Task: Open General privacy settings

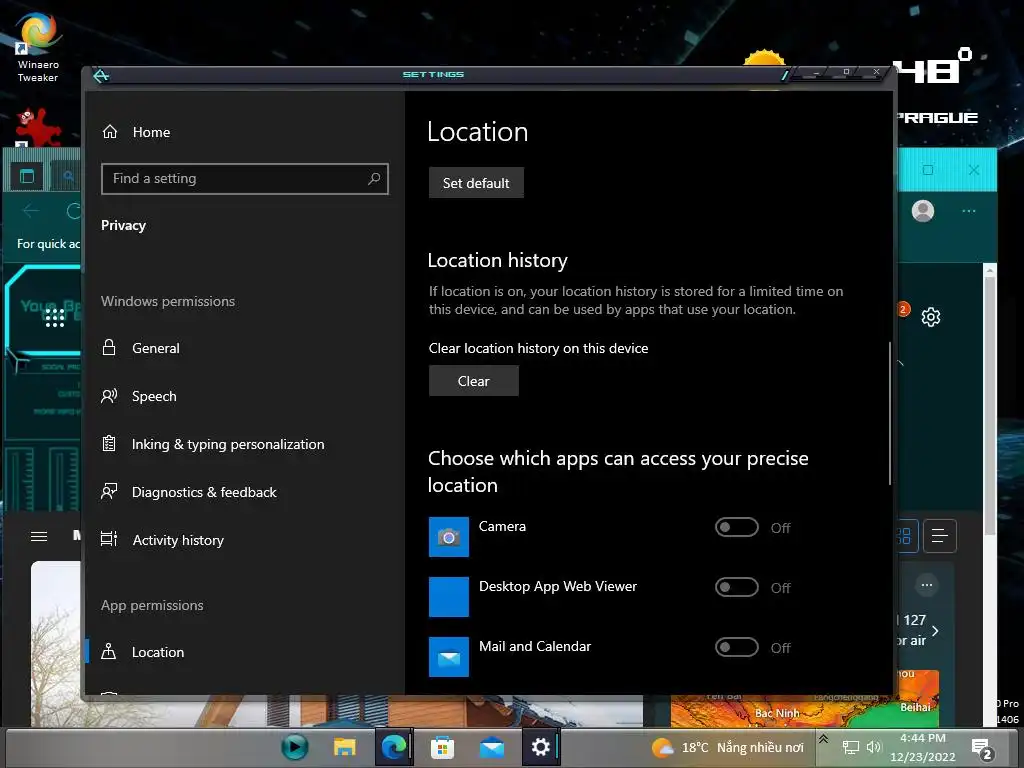Action: pyautogui.click(x=140, y=348)
